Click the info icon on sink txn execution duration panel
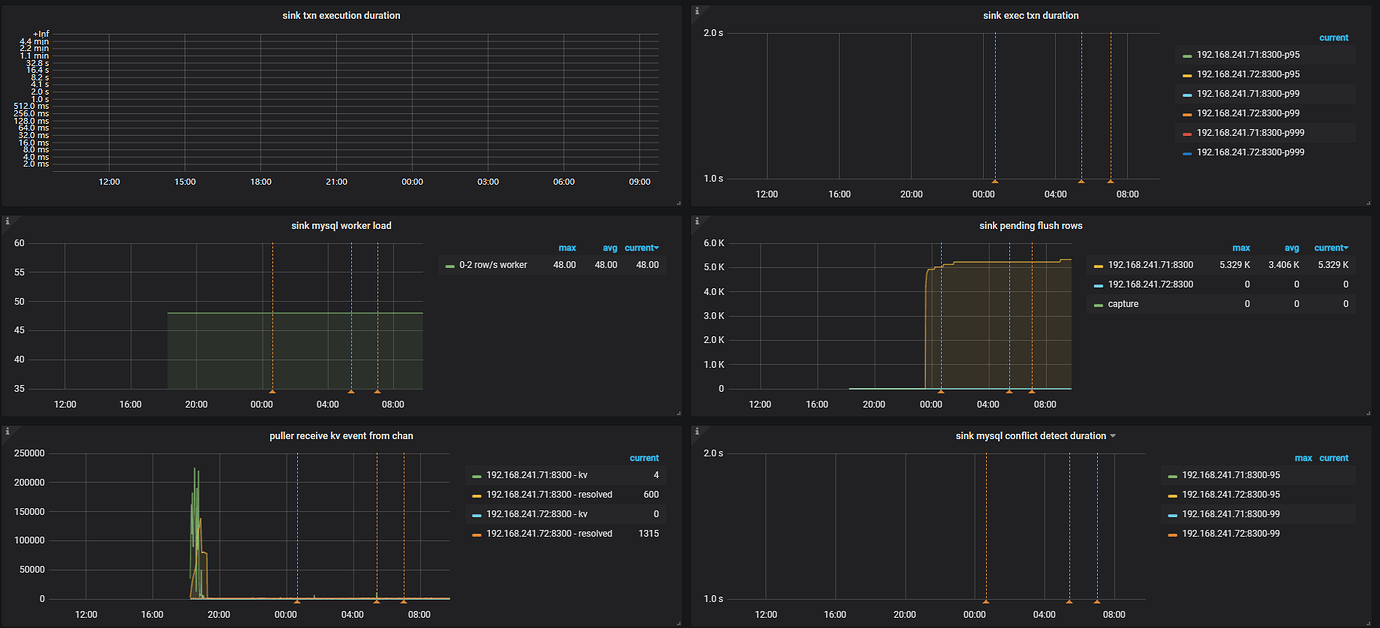The width and height of the screenshot is (1380, 628). tap(6, 9)
